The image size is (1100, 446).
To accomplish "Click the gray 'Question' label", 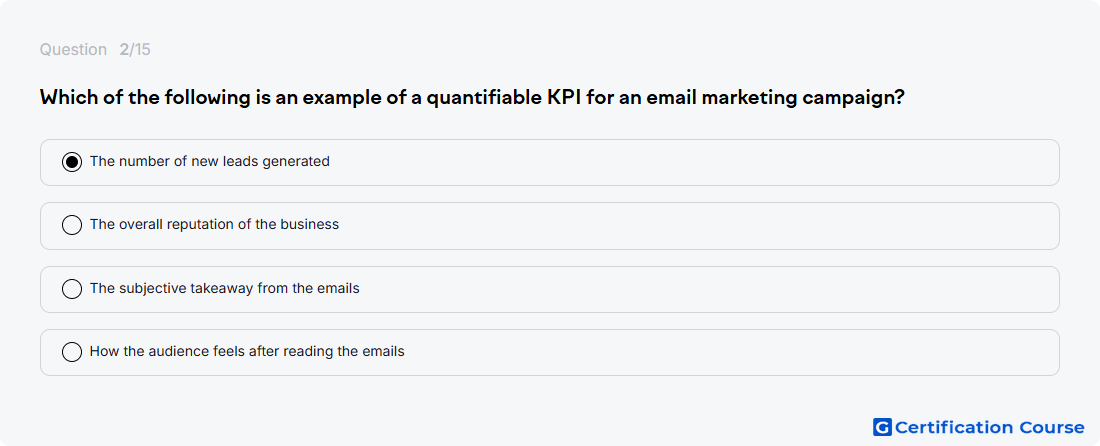I will [73, 50].
